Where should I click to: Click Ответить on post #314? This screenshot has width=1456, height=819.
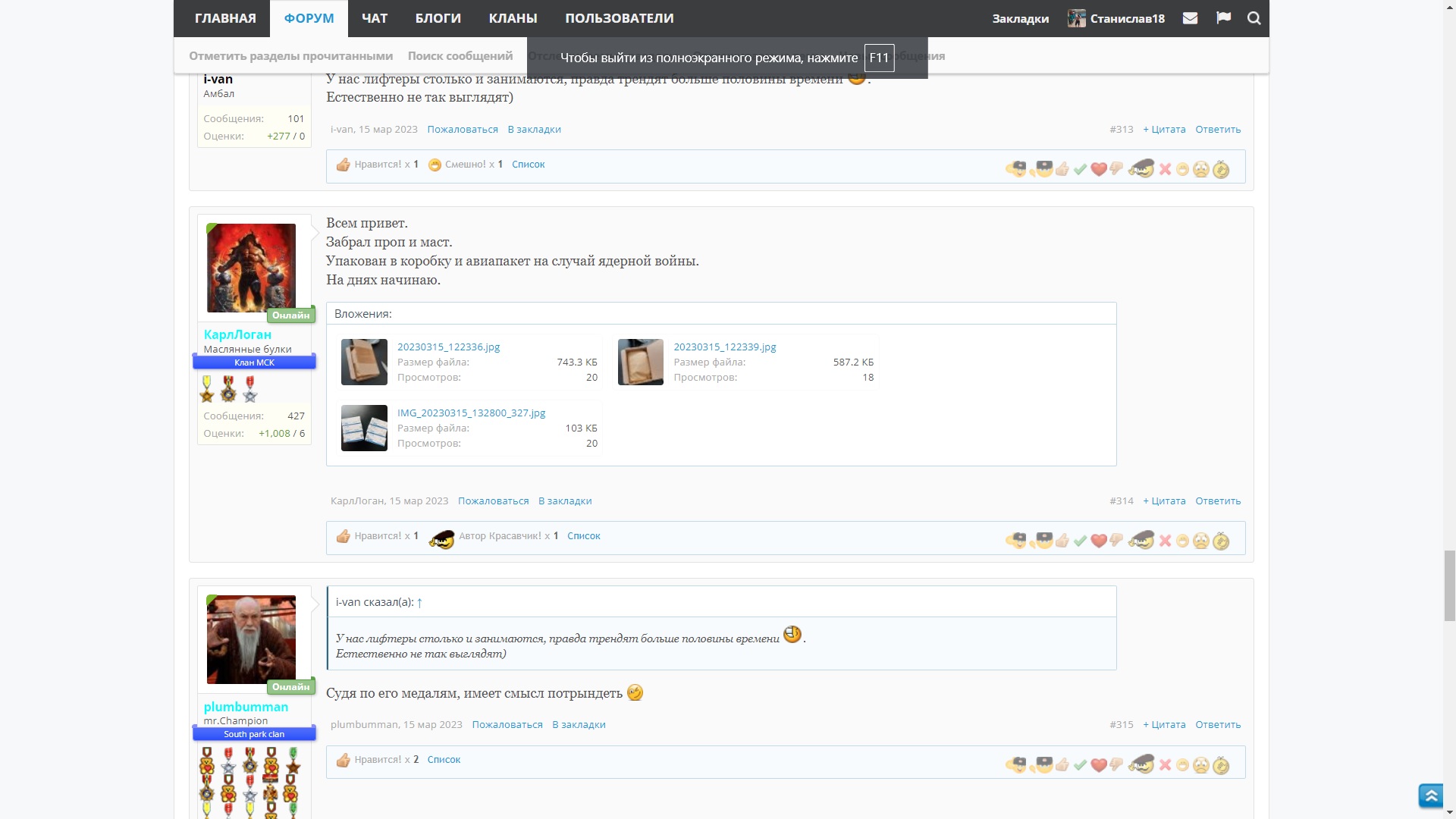1218,501
